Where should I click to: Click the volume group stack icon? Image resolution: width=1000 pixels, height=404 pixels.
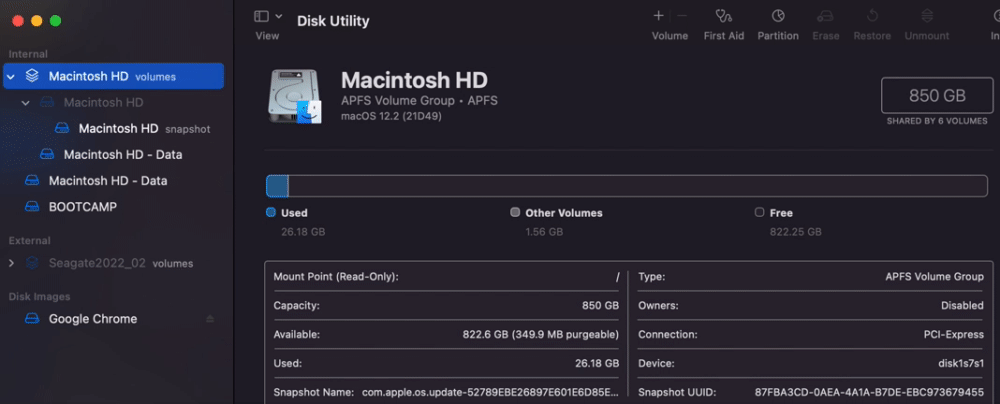tap(32, 76)
